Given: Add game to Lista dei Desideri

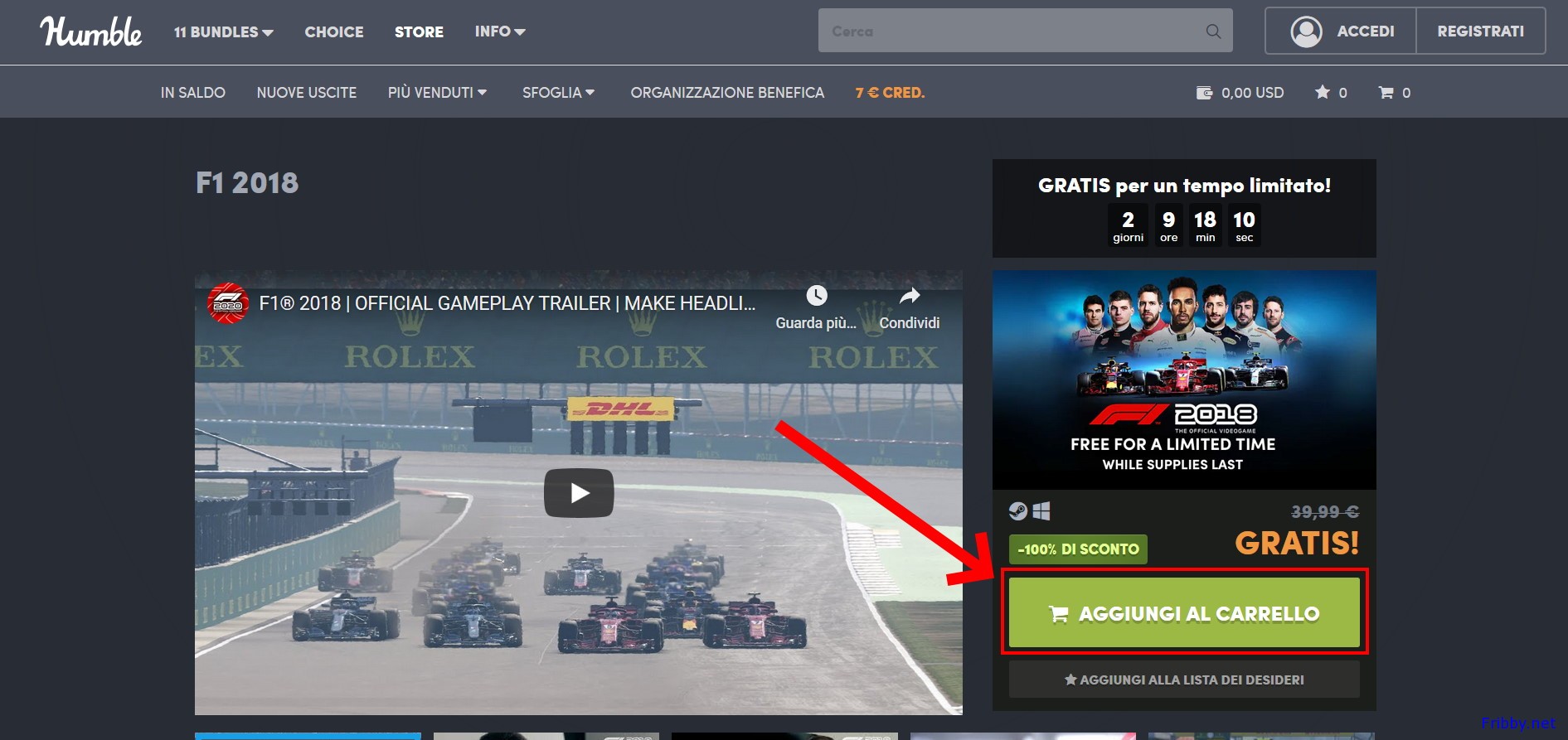Looking at the screenshot, I should point(1184,680).
